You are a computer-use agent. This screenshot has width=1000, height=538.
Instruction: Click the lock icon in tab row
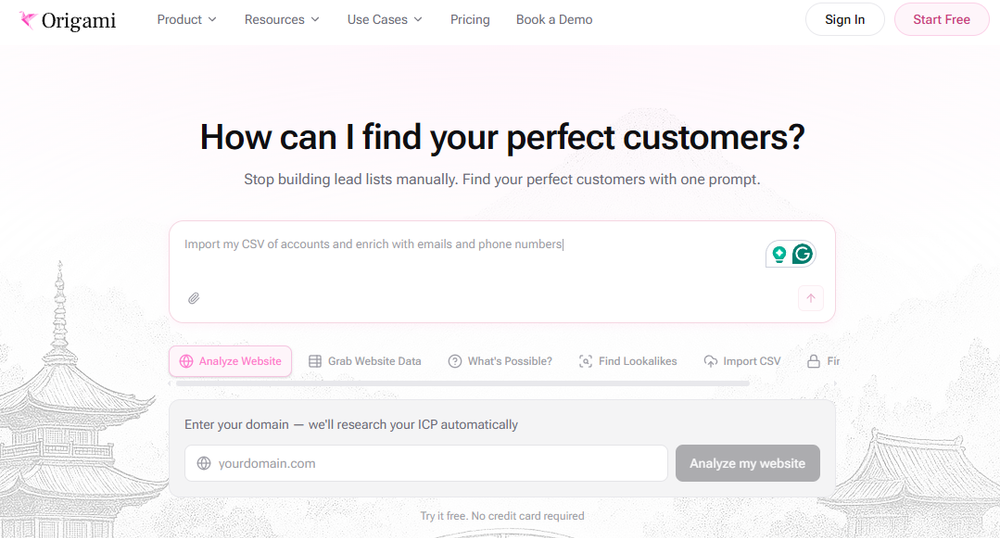(x=814, y=362)
